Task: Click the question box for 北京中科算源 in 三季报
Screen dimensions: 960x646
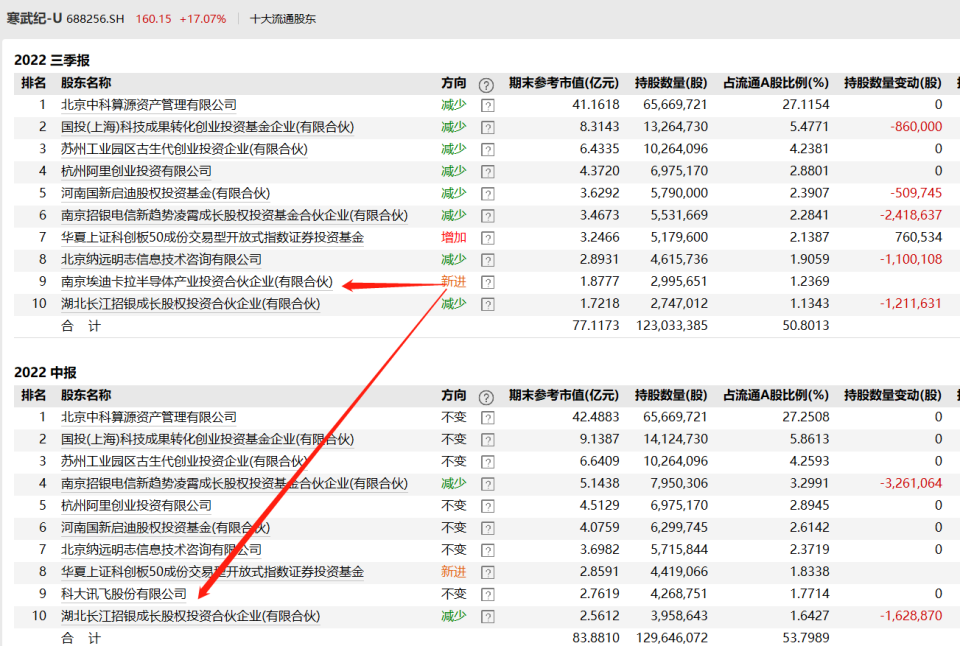Action: coord(488,105)
